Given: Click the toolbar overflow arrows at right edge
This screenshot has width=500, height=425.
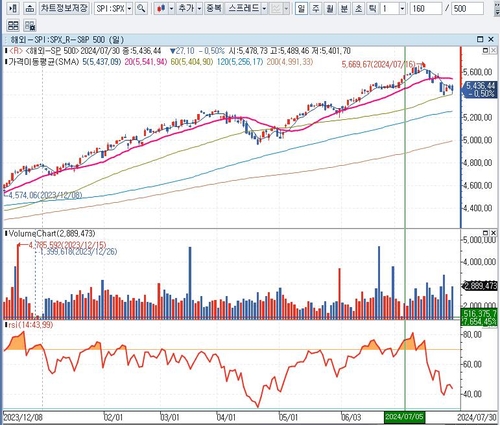Looking at the screenshot, I should coord(497,9).
